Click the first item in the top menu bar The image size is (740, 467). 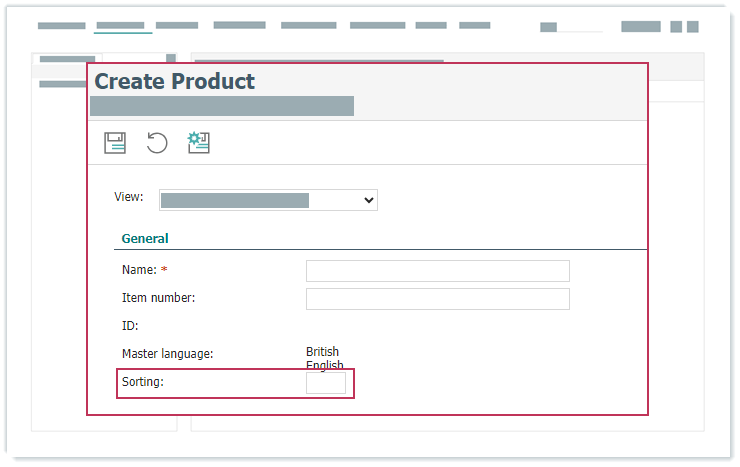click(x=62, y=26)
